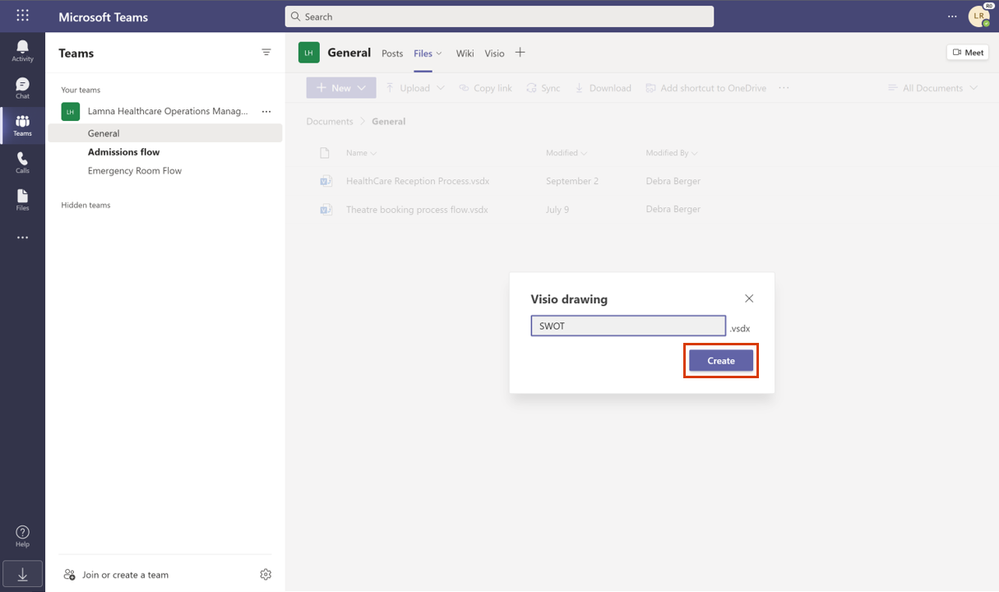Open more options for Lamna Healthcare team
Screen dimensions: 999x592
pos(266,112)
